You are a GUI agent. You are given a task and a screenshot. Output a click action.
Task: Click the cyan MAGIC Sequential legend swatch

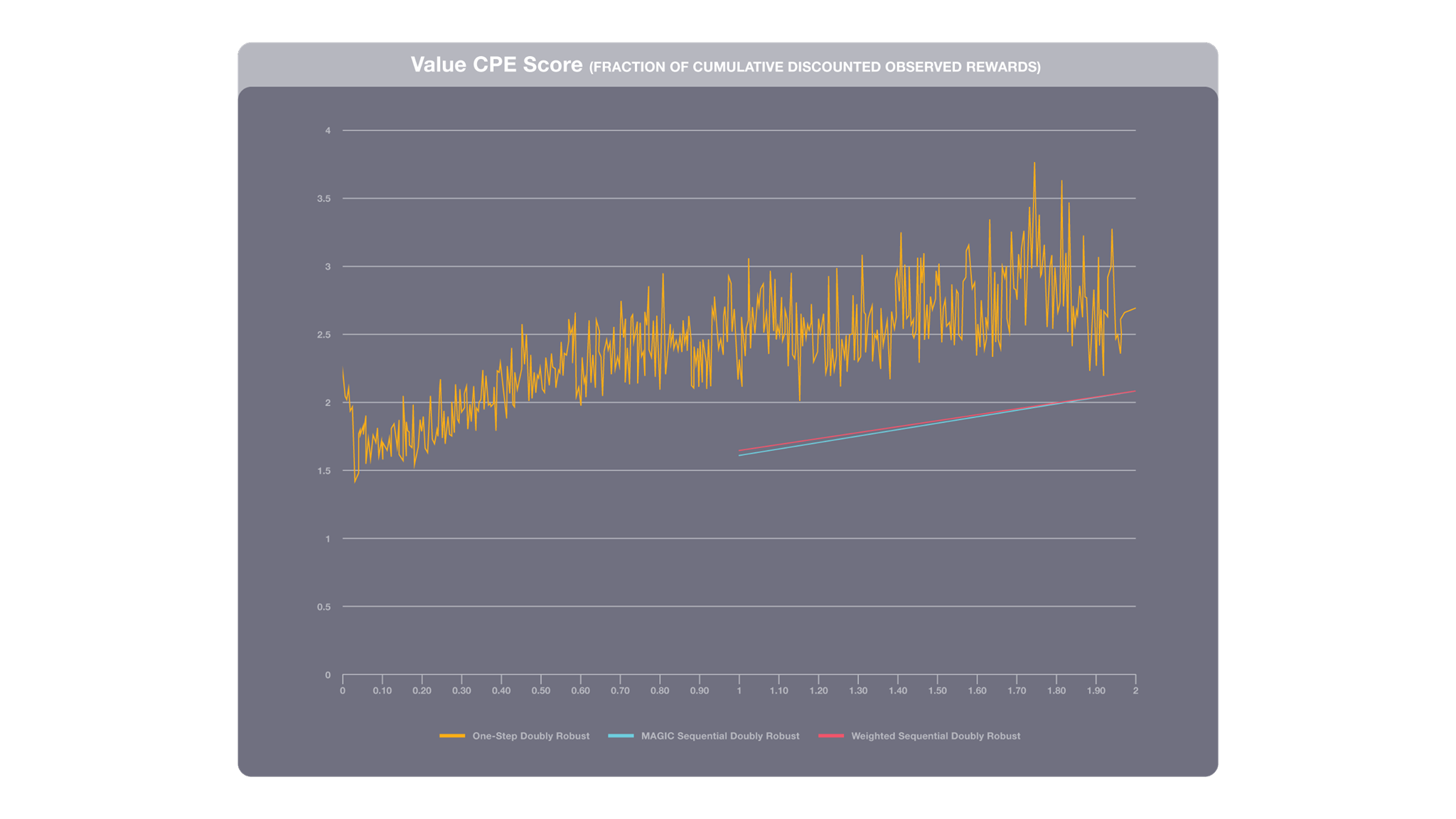pos(621,736)
